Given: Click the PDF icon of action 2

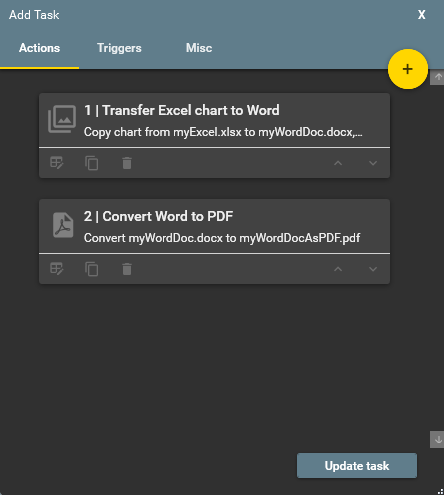Looking at the screenshot, I should [x=63, y=225].
